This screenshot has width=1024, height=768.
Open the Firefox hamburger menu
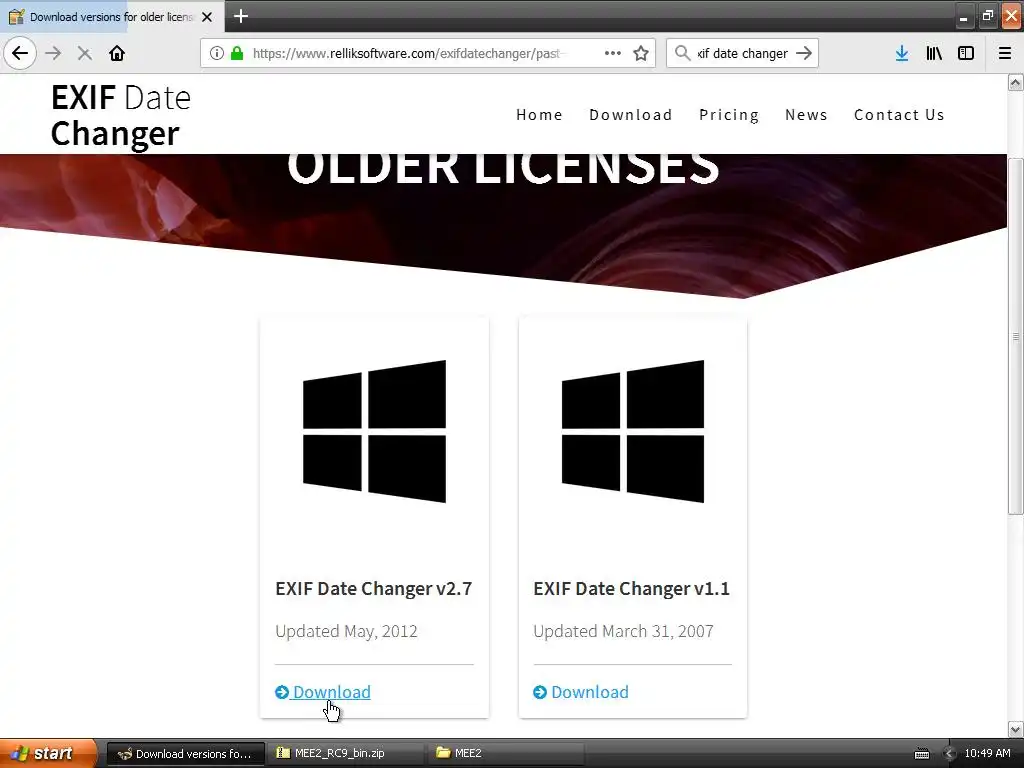[x=1005, y=53]
